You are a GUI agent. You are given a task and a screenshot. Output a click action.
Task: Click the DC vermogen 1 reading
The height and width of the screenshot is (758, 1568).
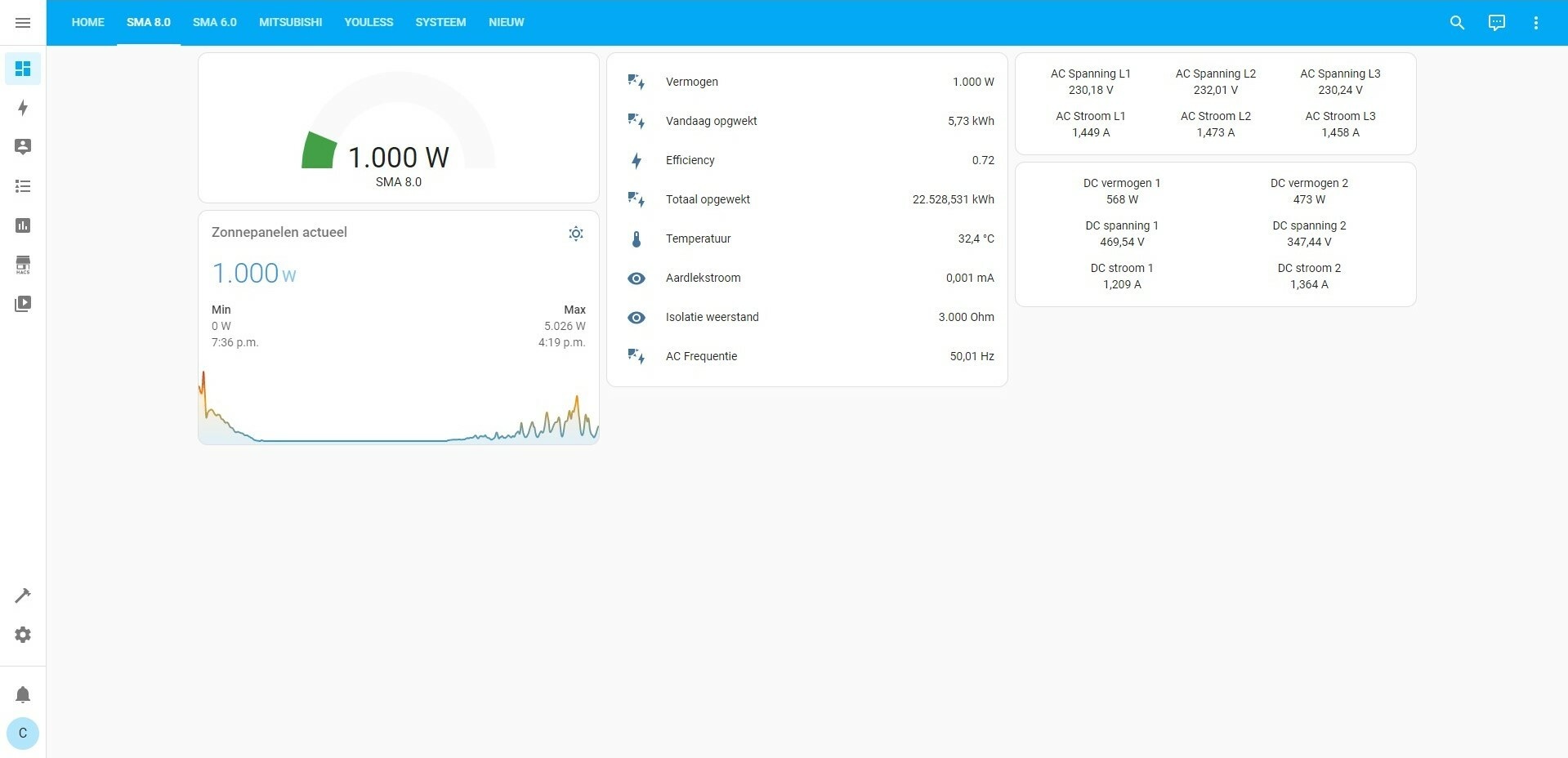1122,191
